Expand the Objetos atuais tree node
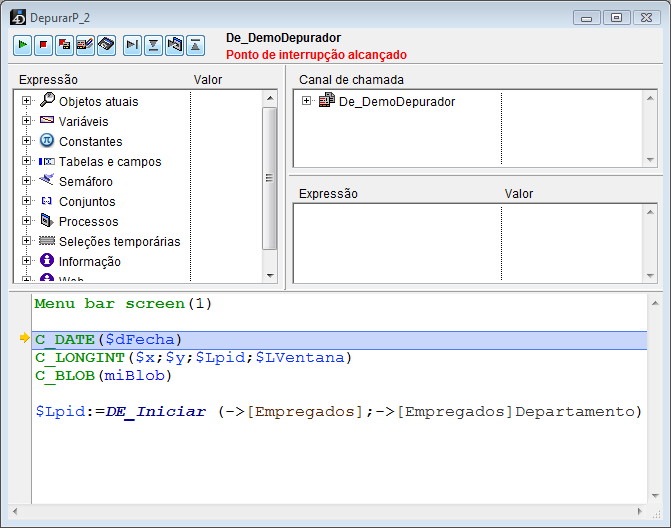The image size is (671, 528). 26,101
